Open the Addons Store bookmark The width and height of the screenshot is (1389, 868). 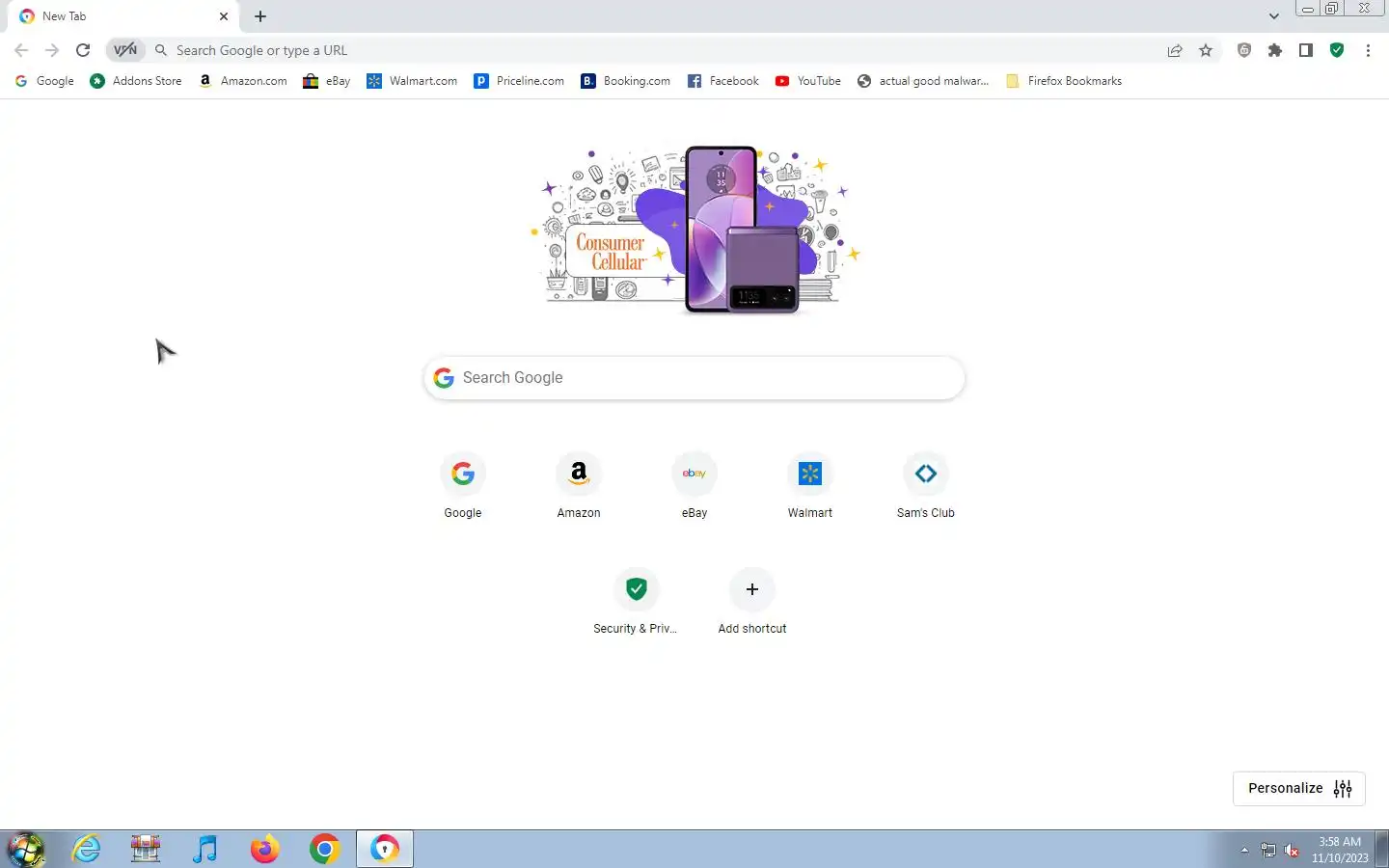(136, 81)
